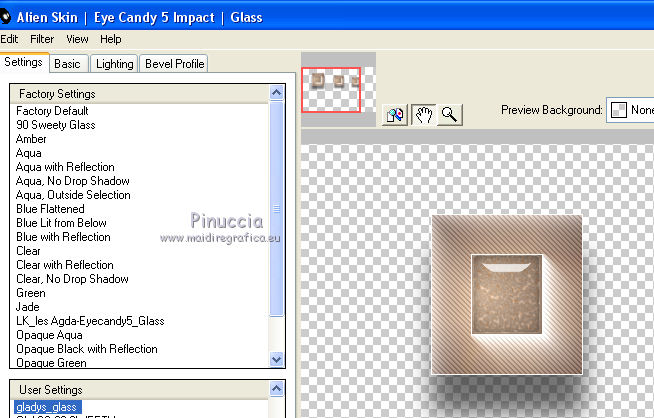Click User Settings scroll up arrow

[x=276, y=389]
